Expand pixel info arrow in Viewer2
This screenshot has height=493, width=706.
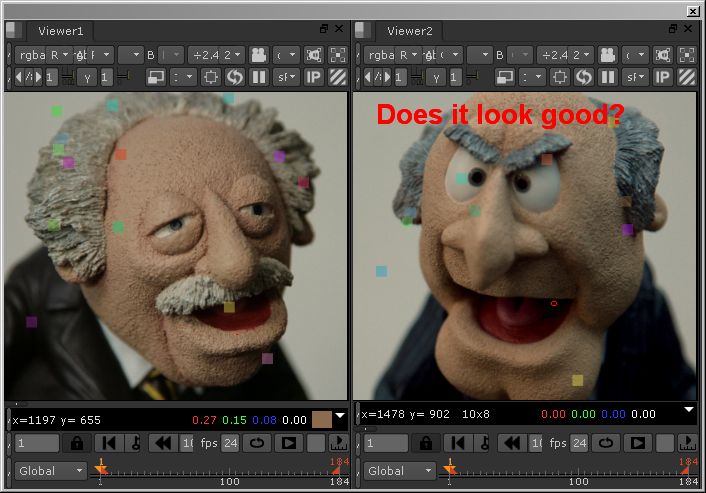(689, 410)
